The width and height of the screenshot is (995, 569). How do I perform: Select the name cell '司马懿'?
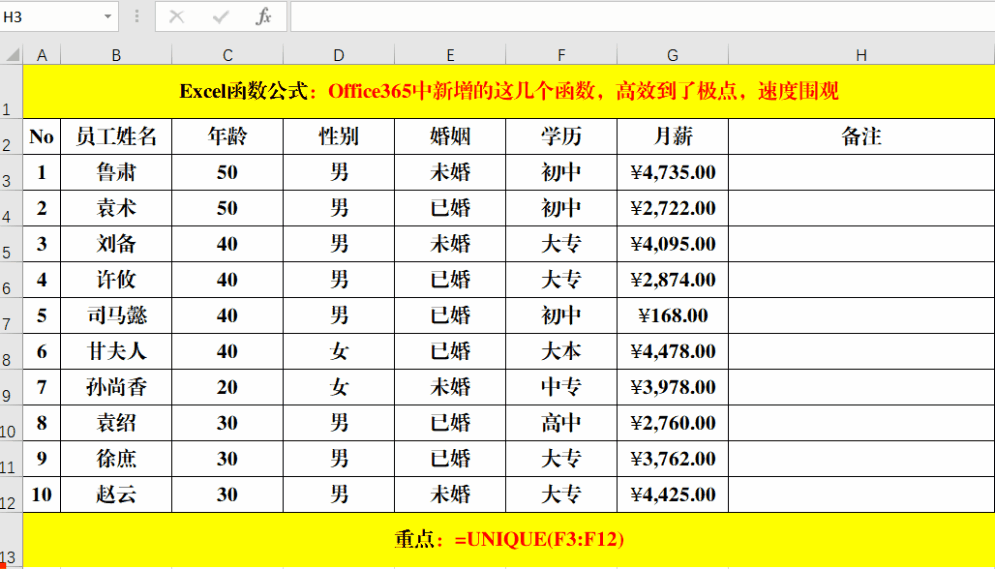click(x=116, y=315)
